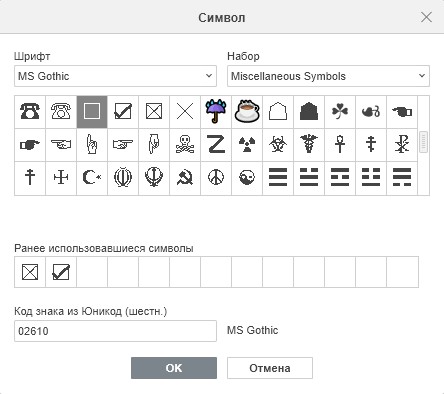Choose the ankh symbol
Screen dimensions: 444x394
[x=340, y=145]
